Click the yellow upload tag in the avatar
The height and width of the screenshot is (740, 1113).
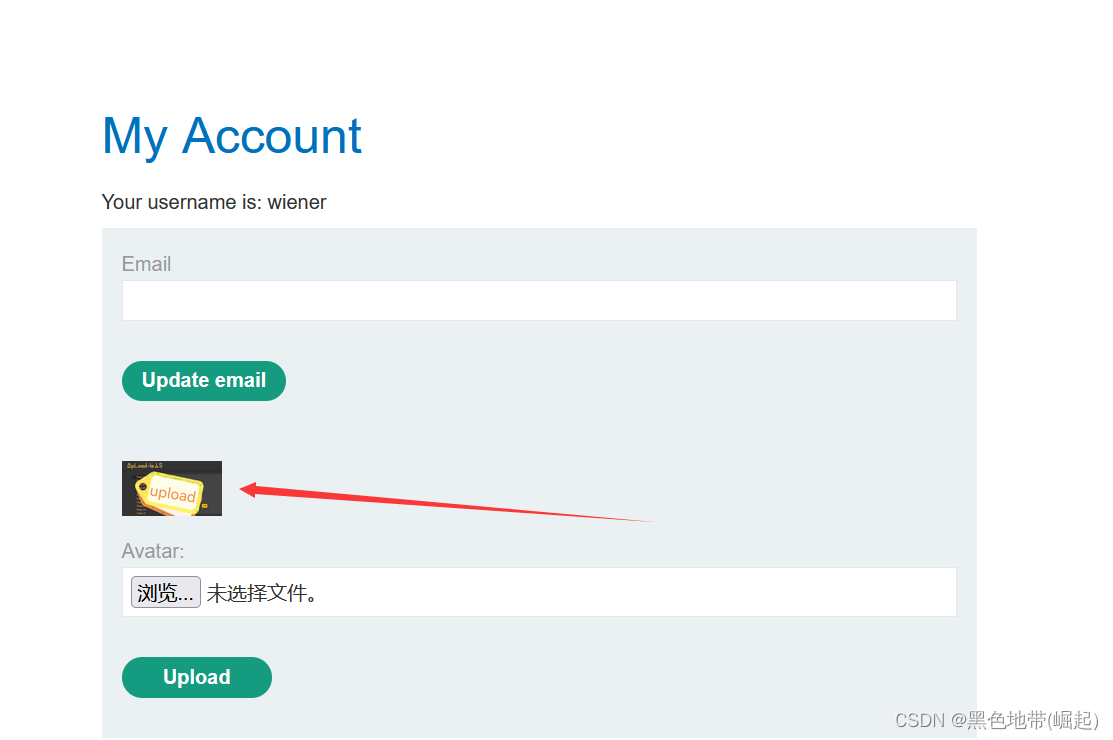coord(170,492)
